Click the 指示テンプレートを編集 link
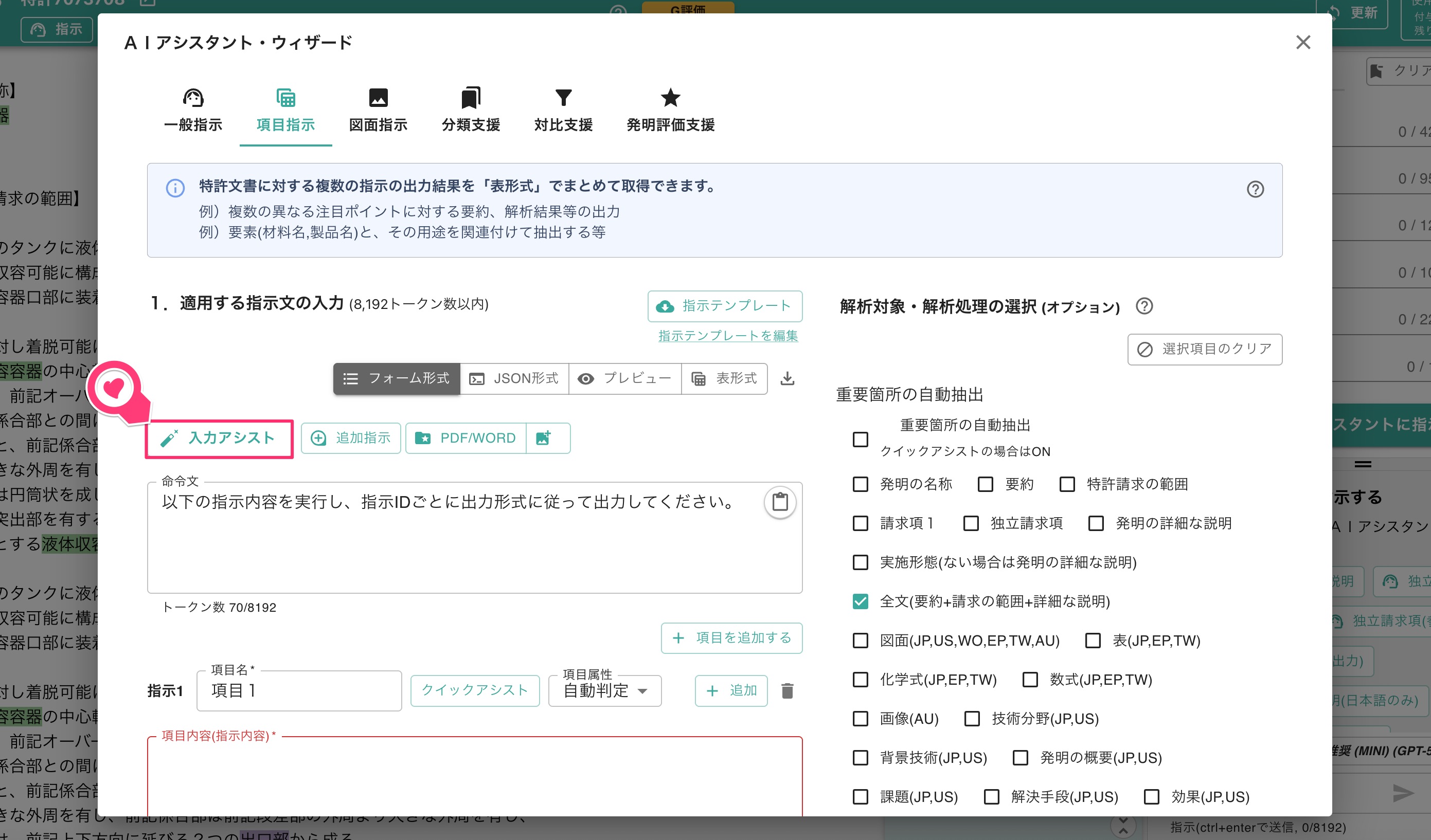The height and width of the screenshot is (840, 1431). (727, 336)
